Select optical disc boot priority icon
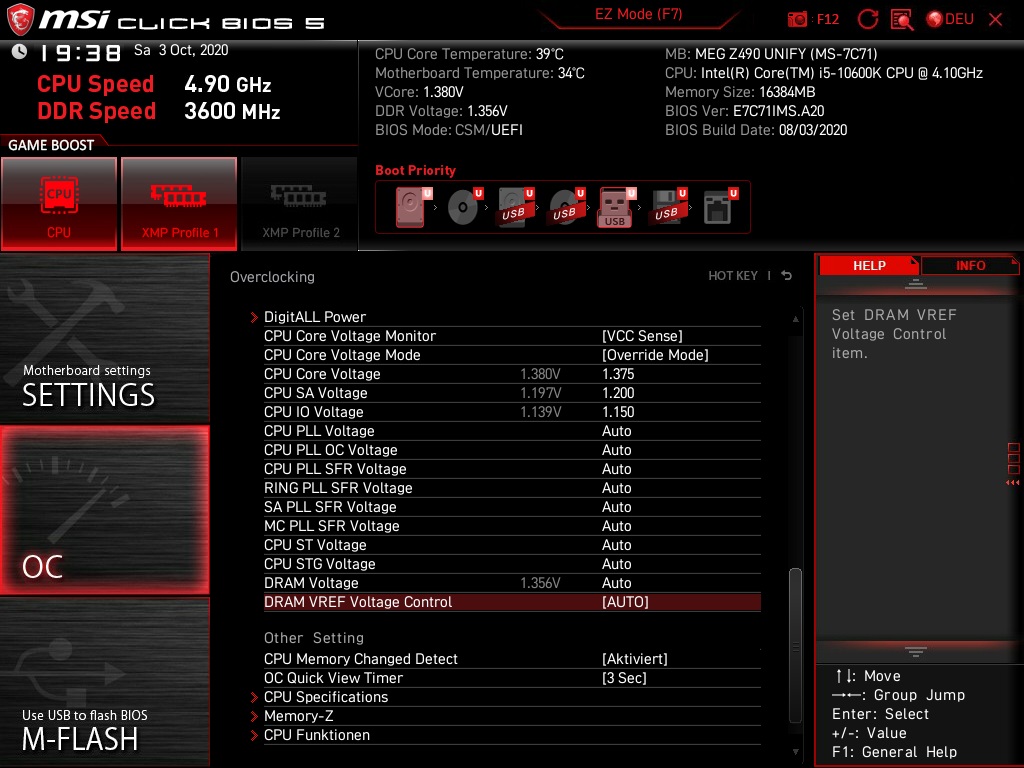This screenshot has height=768, width=1024. (464, 207)
